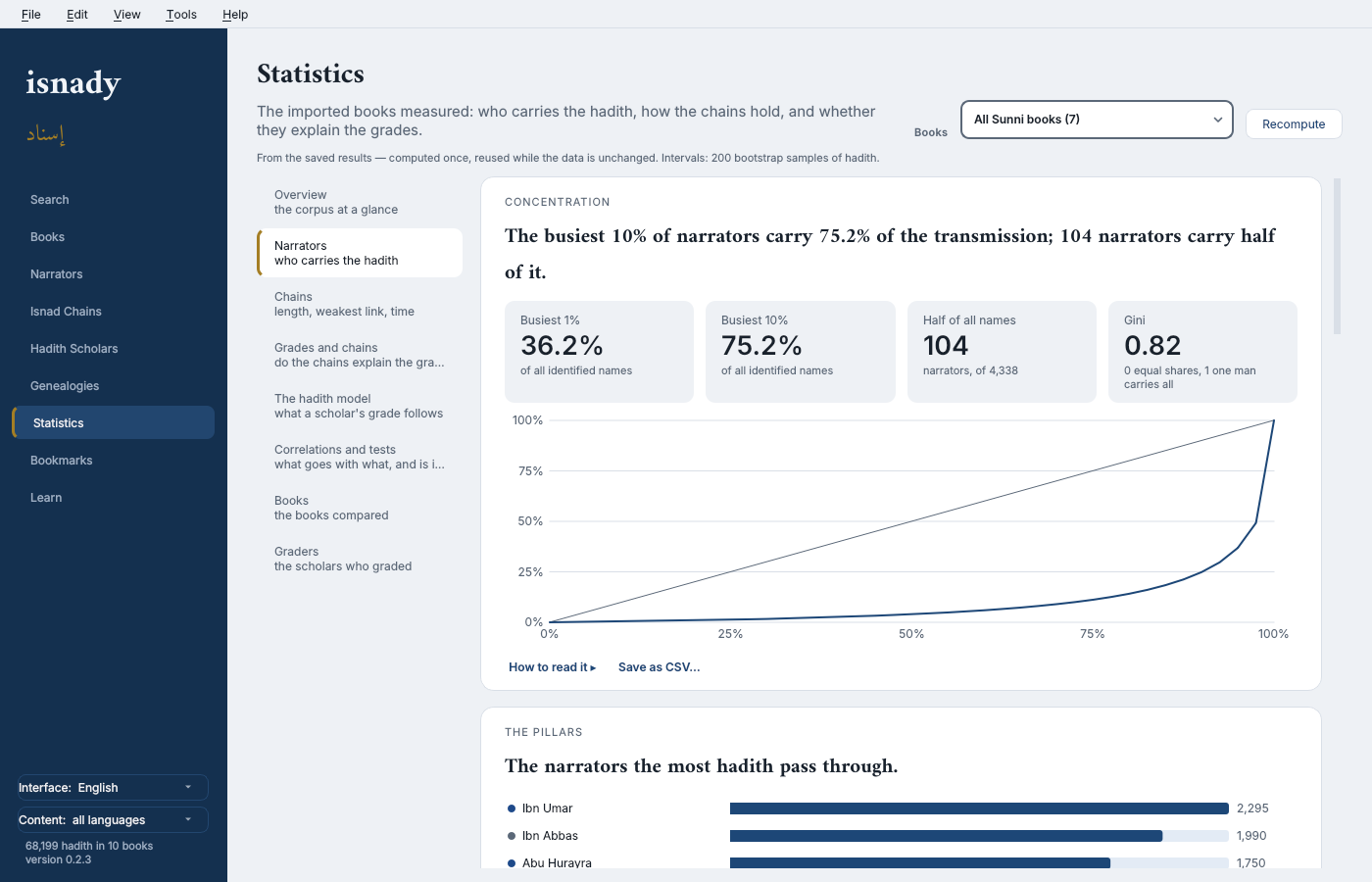Click the Ibn Umar progress bar
1372x882 pixels.
979,808
